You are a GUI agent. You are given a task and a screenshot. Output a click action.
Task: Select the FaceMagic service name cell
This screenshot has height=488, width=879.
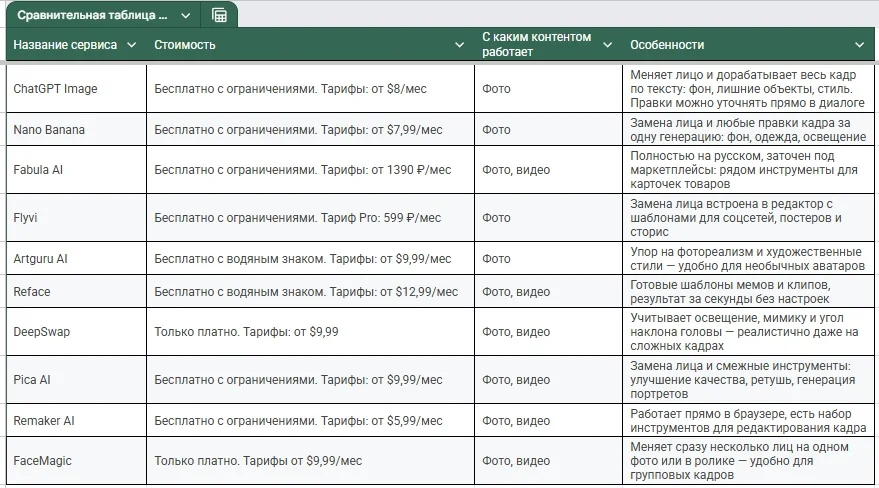click(76, 461)
